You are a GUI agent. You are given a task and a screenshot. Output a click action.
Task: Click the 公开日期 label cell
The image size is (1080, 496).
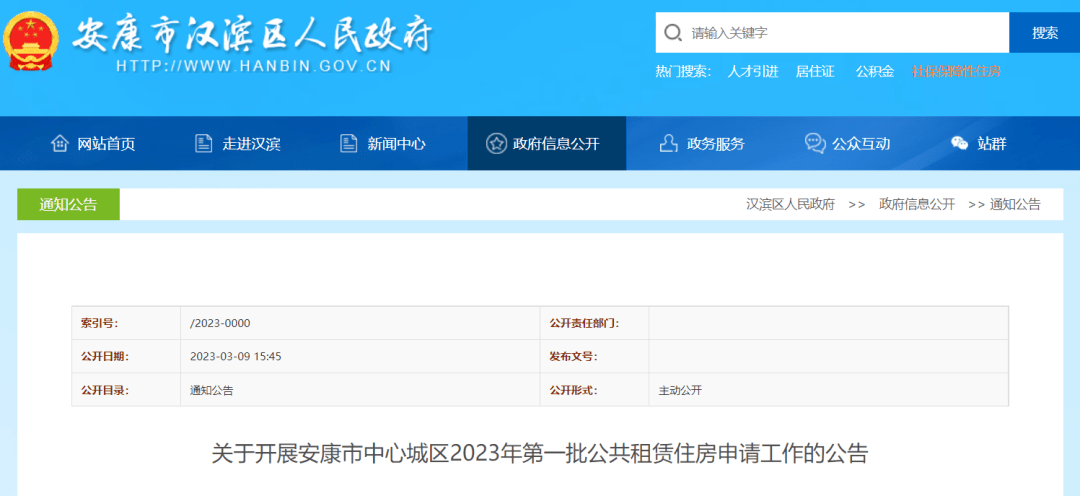pyautogui.click(x=126, y=357)
